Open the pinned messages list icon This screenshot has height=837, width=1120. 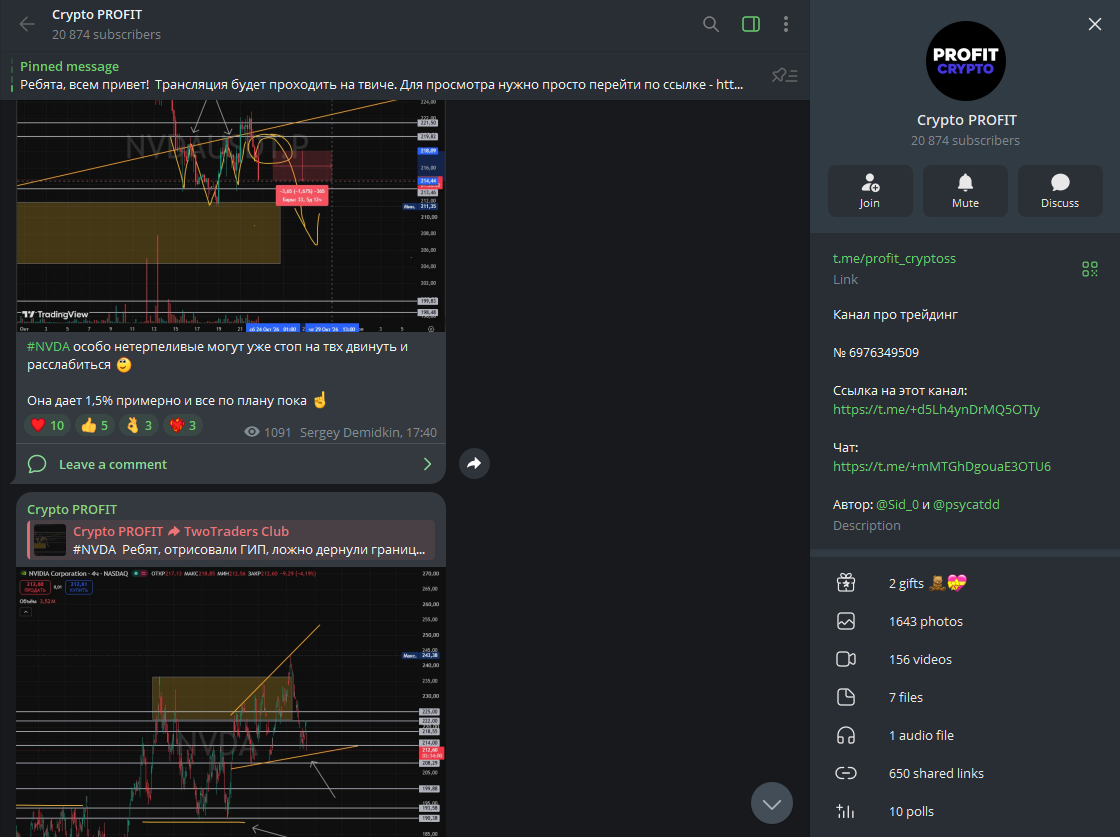784,75
